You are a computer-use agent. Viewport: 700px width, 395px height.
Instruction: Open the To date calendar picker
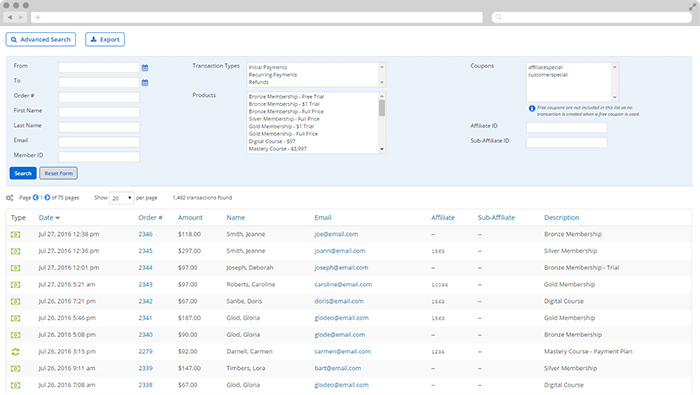[145, 83]
